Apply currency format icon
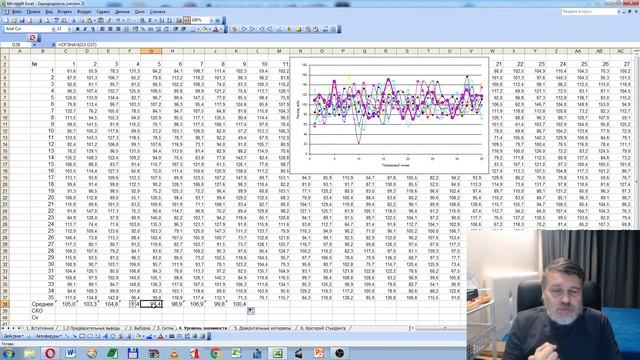640x360 pixels. [135, 29]
